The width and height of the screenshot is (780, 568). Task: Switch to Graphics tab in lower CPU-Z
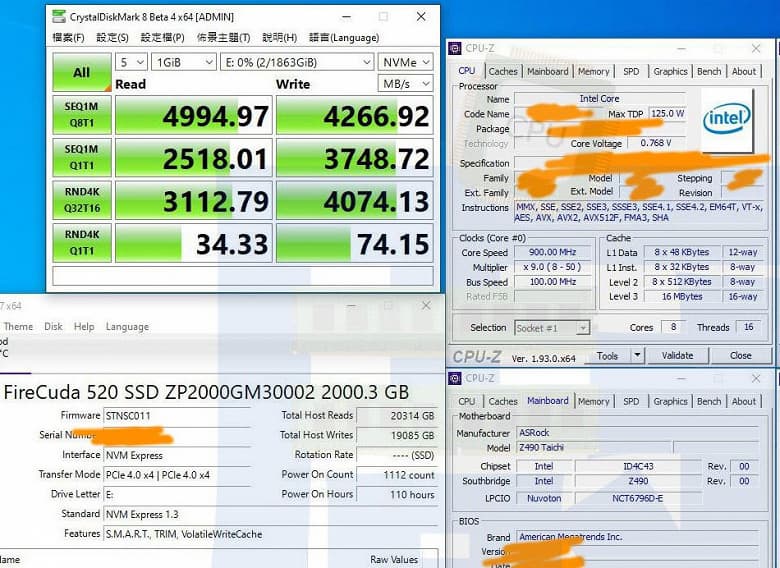click(x=670, y=401)
